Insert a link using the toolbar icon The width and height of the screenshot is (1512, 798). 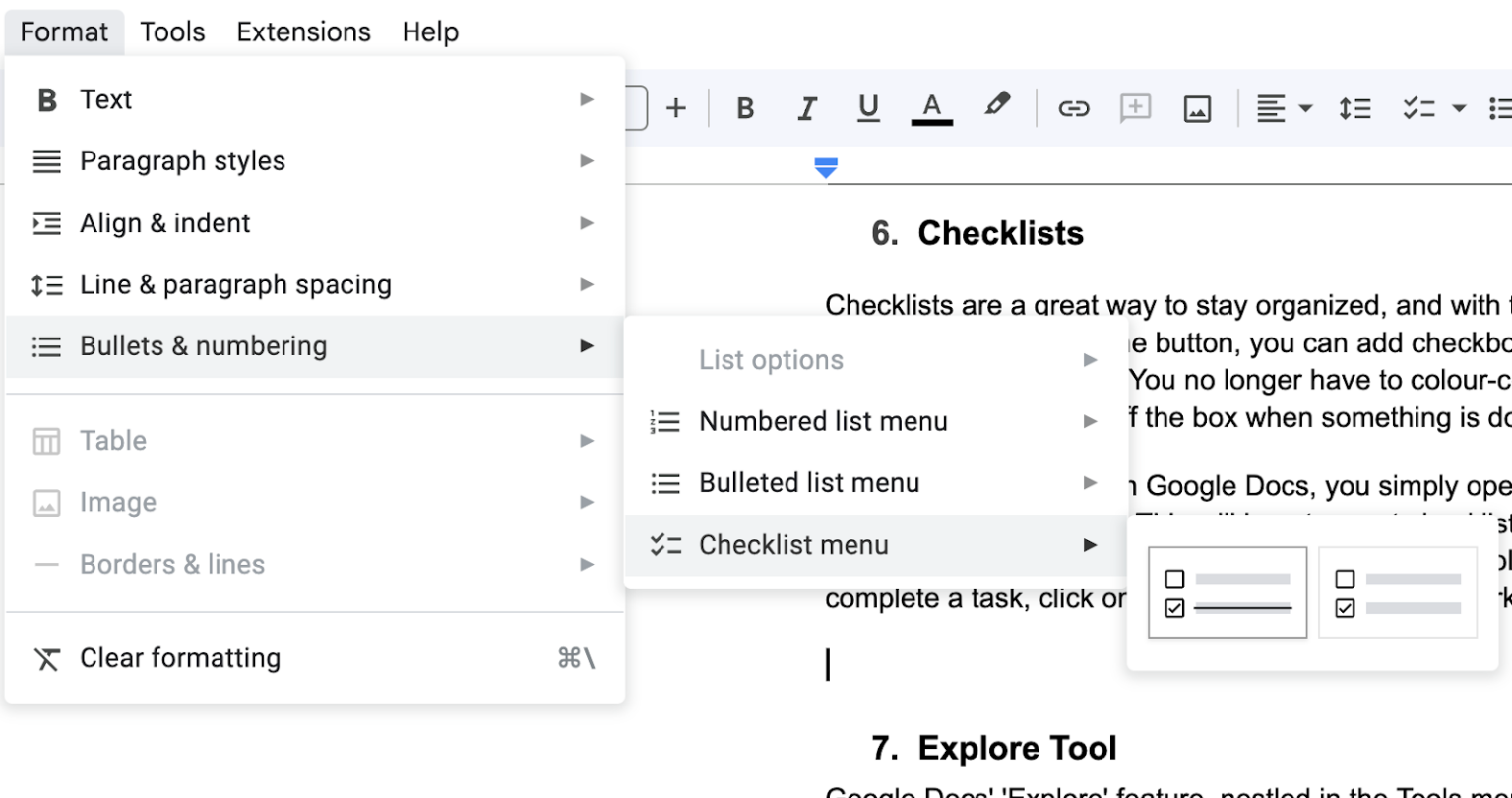point(1074,108)
